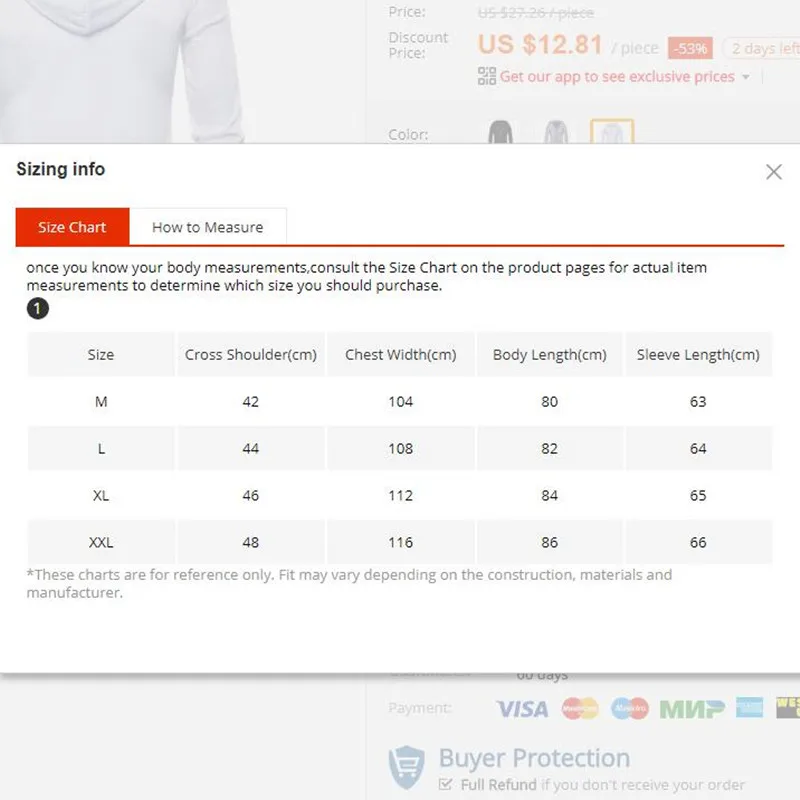The image size is (800, 800).
Task: Click the Maestro payment icon
Action: (630, 708)
